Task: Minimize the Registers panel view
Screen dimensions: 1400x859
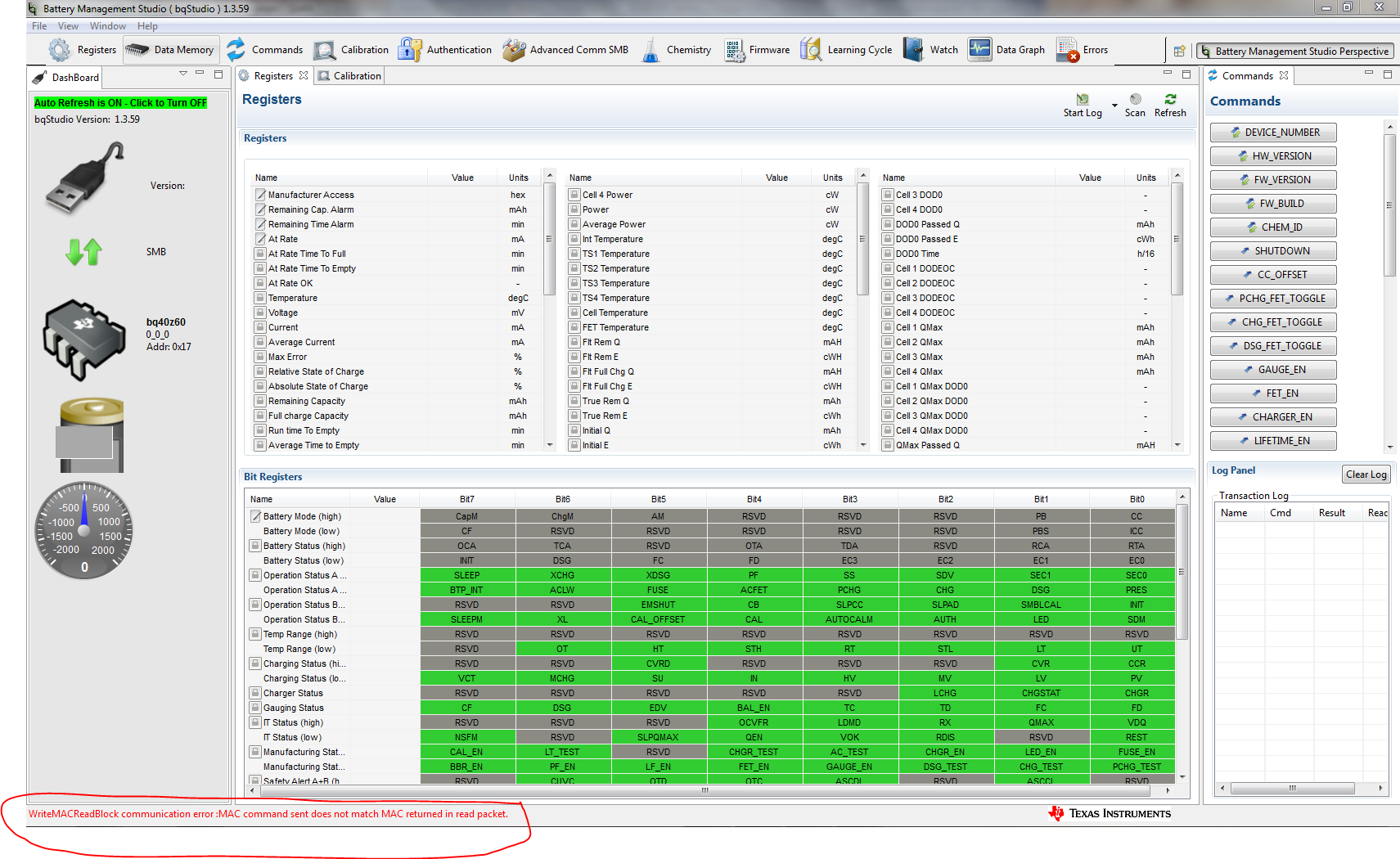Action: (x=1168, y=74)
